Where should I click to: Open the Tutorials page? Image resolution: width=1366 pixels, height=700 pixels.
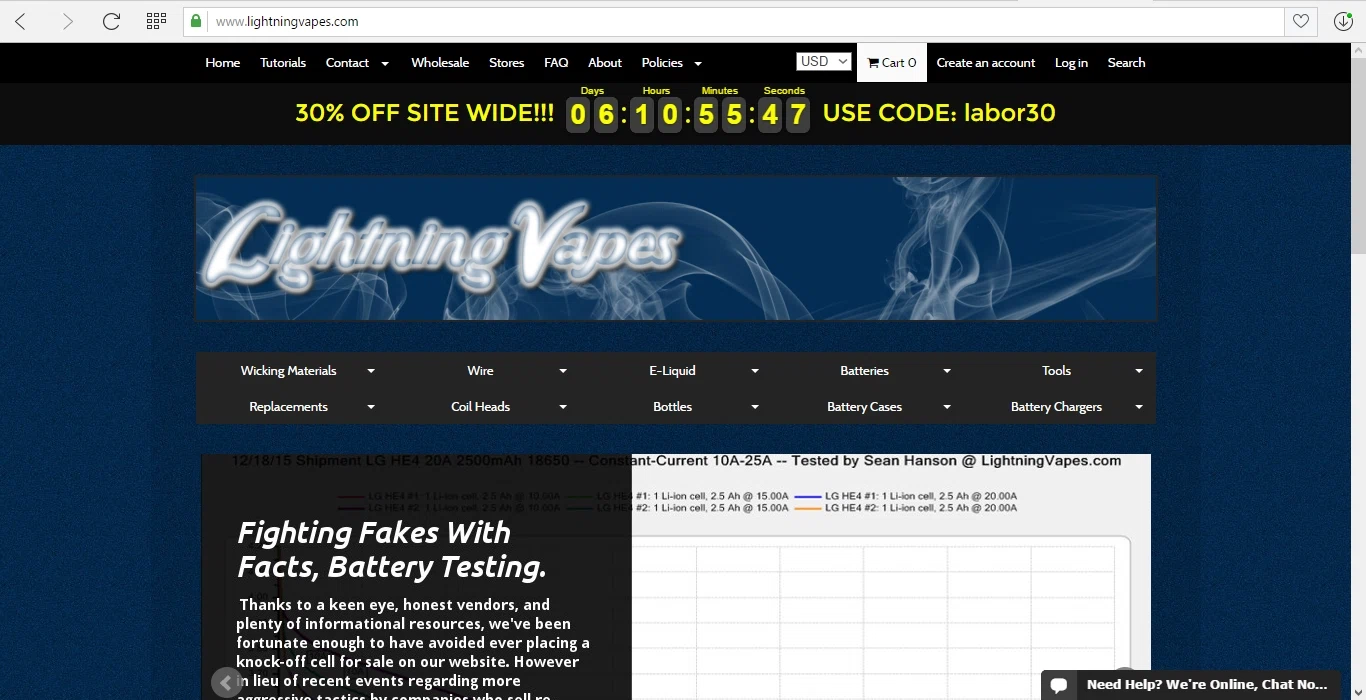point(283,62)
